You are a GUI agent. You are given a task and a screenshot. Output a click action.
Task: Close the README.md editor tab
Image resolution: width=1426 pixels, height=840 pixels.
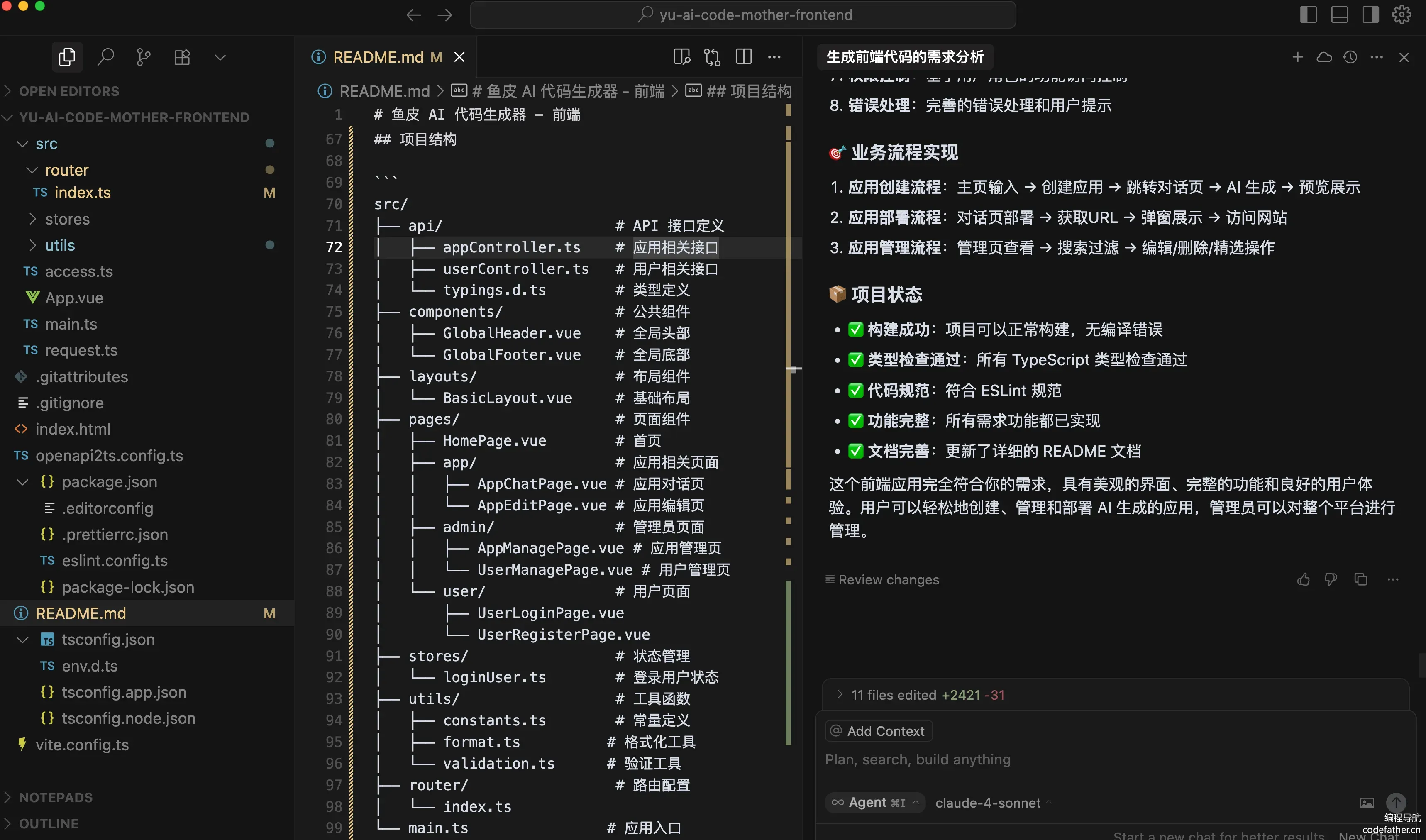pyautogui.click(x=459, y=57)
